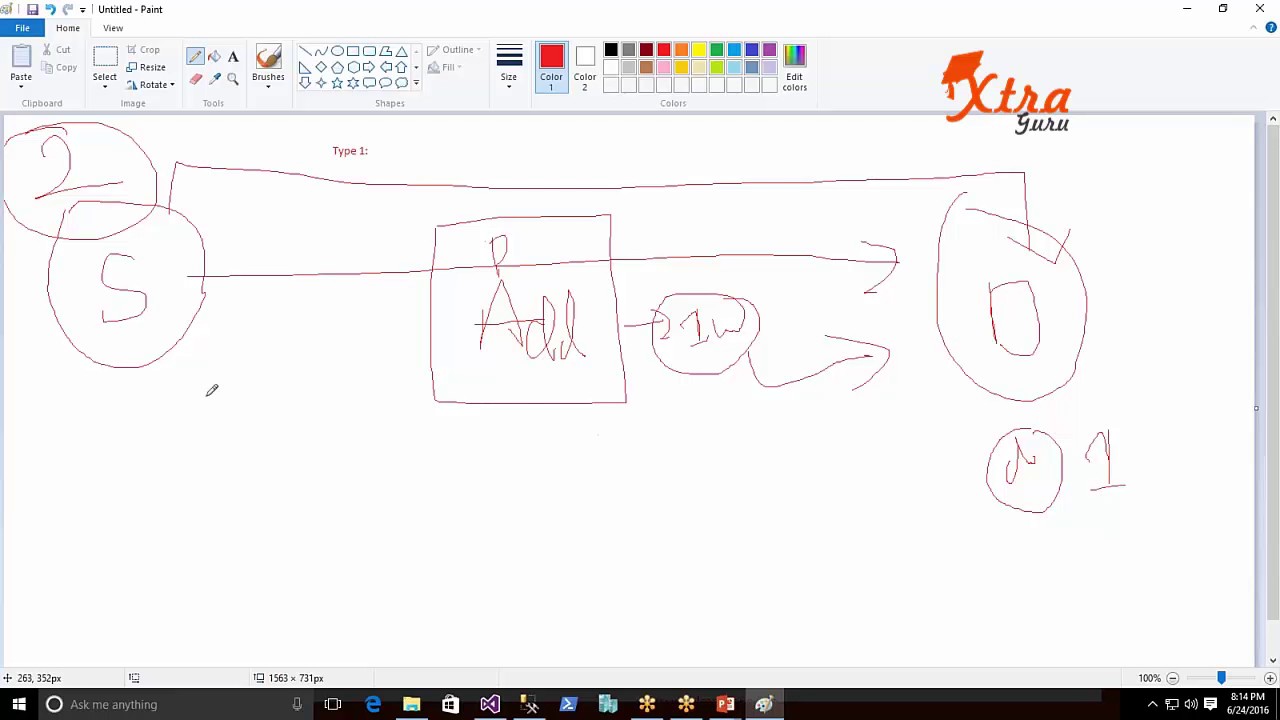The image size is (1280, 720).
Task: Click the main Paste button
Action: click(x=21, y=61)
